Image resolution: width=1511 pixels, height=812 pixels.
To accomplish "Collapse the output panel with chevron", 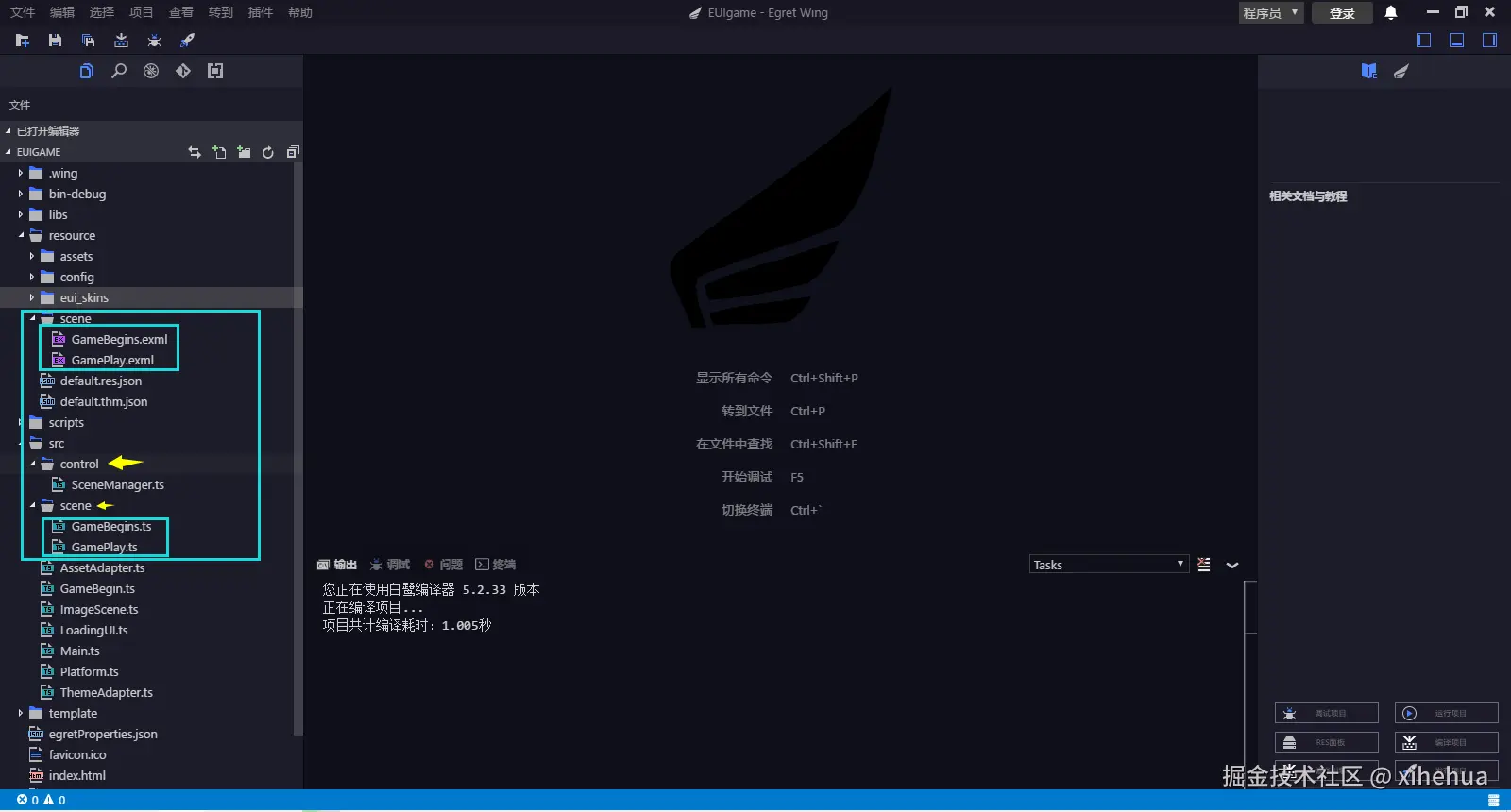I will 1232,565.
